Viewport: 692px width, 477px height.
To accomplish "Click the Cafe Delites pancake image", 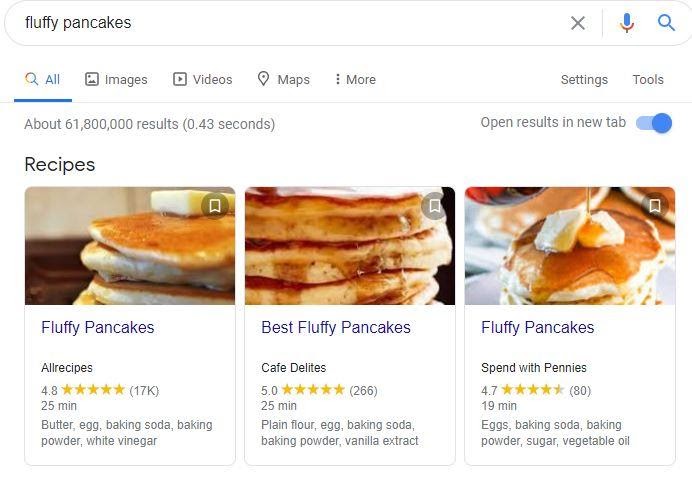I will pos(350,246).
